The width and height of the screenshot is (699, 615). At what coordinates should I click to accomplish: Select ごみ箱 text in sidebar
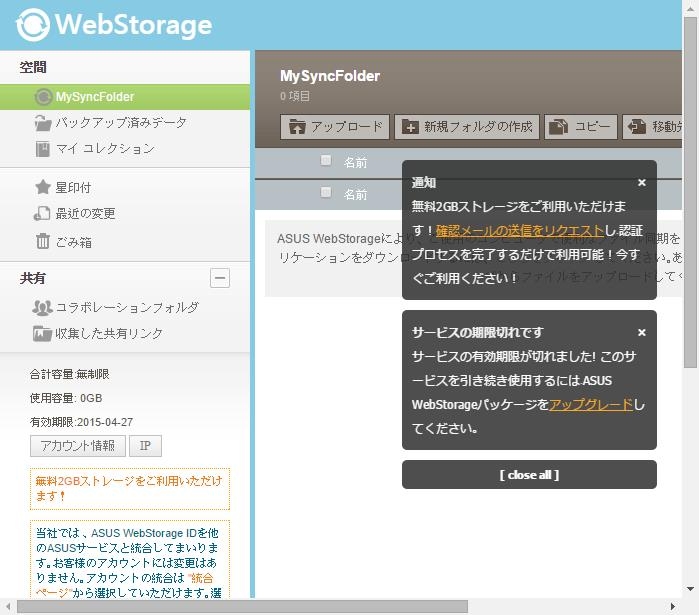pyautogui.click(x=74, y=242)
